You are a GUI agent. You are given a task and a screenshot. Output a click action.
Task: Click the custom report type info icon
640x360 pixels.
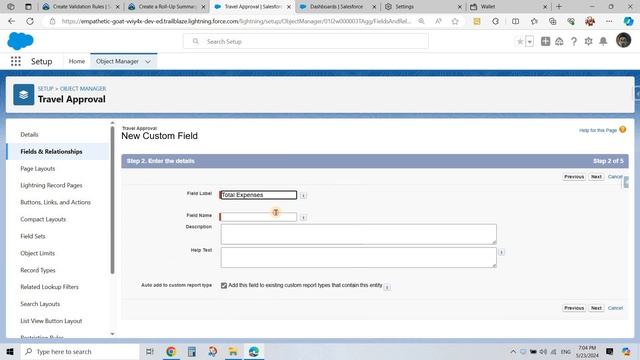click(387, 287)
